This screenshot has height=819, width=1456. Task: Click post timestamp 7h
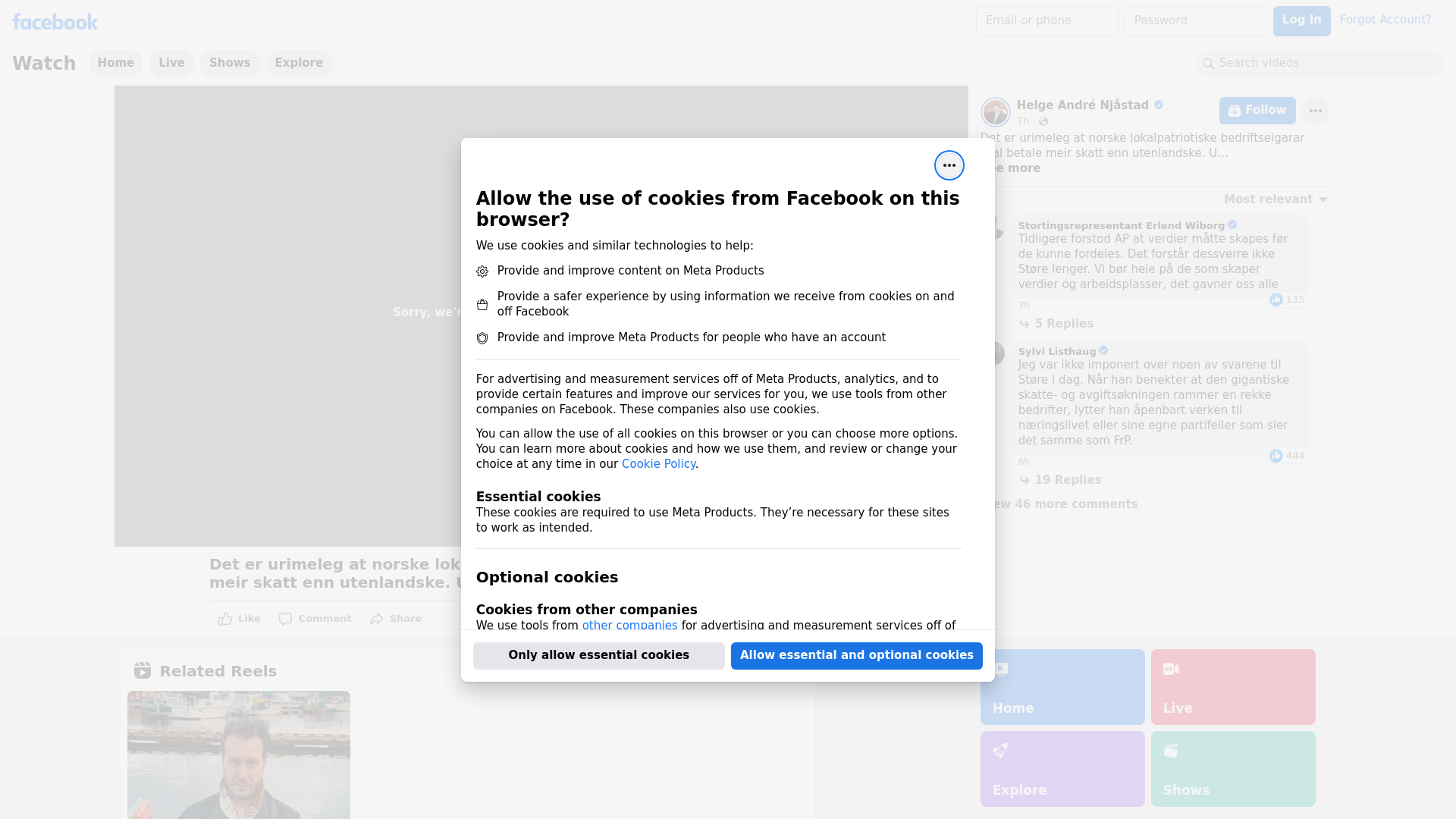[1023, 121]
